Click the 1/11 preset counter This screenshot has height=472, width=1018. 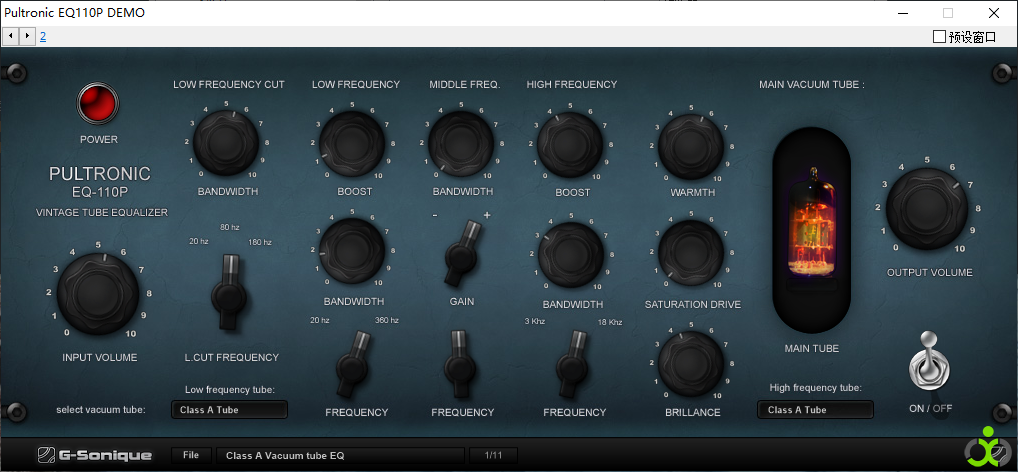click(x=493, y=456)
